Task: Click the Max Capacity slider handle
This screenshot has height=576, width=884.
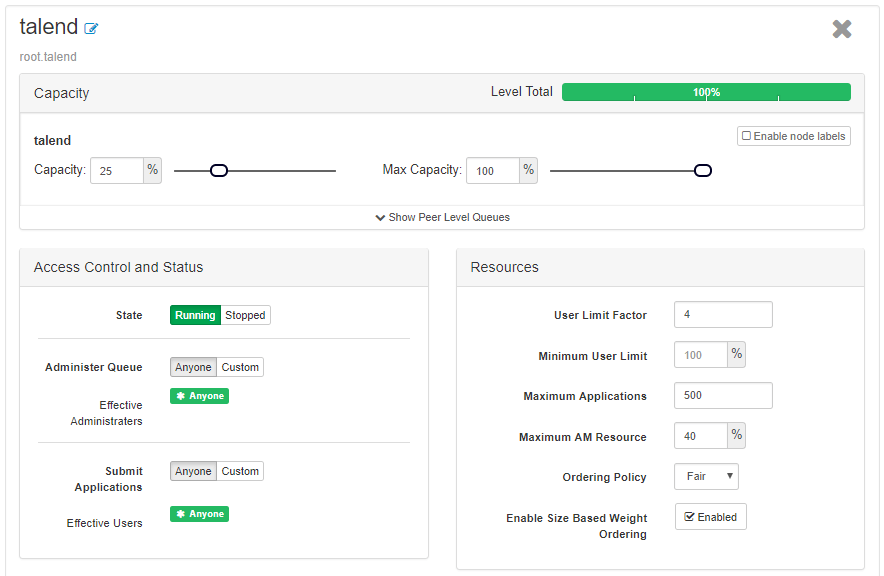Action: [x=702, y=170]
